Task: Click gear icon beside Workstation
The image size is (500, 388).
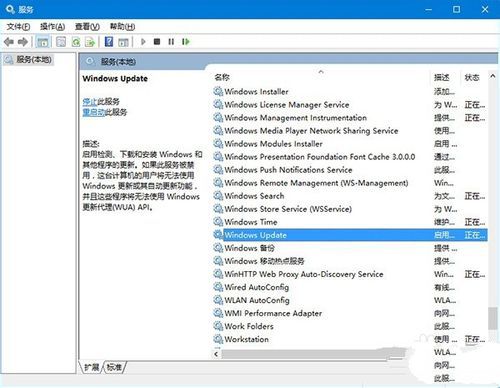Action: coord(218,339)
